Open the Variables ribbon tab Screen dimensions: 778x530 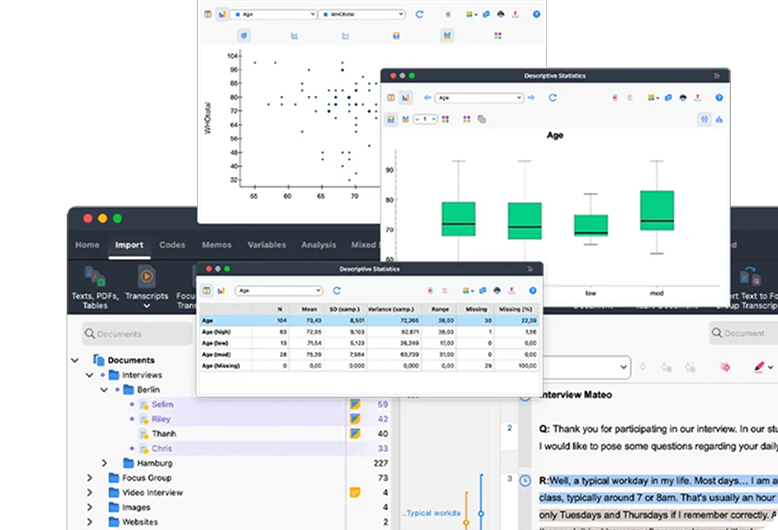click(266, 245)
